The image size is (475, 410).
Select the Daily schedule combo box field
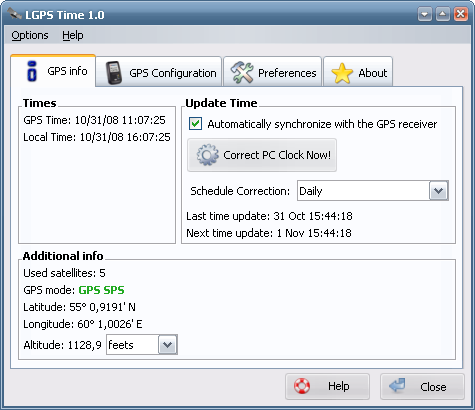pyautogui.click(x=373, y=191)
